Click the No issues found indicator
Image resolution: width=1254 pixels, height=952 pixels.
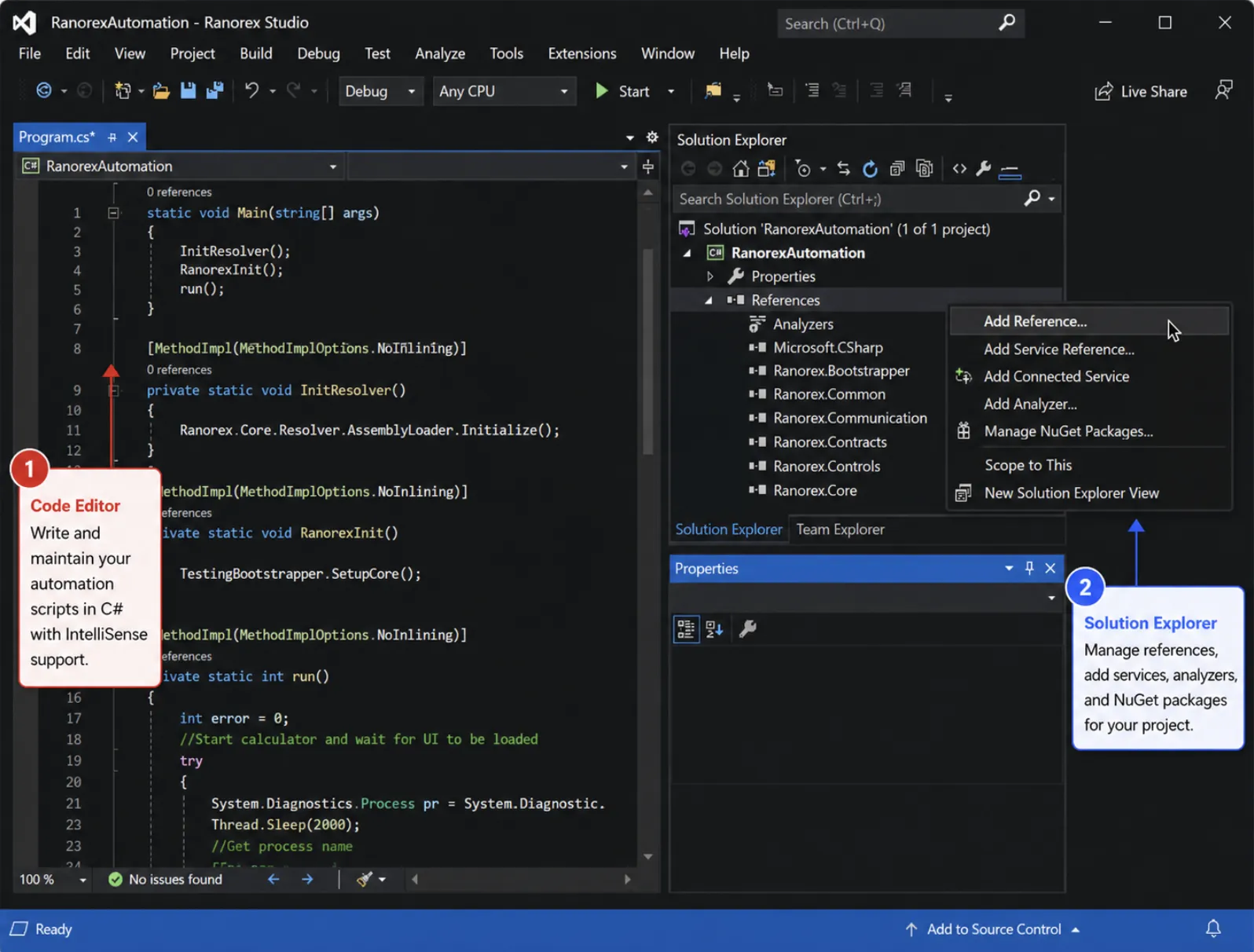click(165, 880)
